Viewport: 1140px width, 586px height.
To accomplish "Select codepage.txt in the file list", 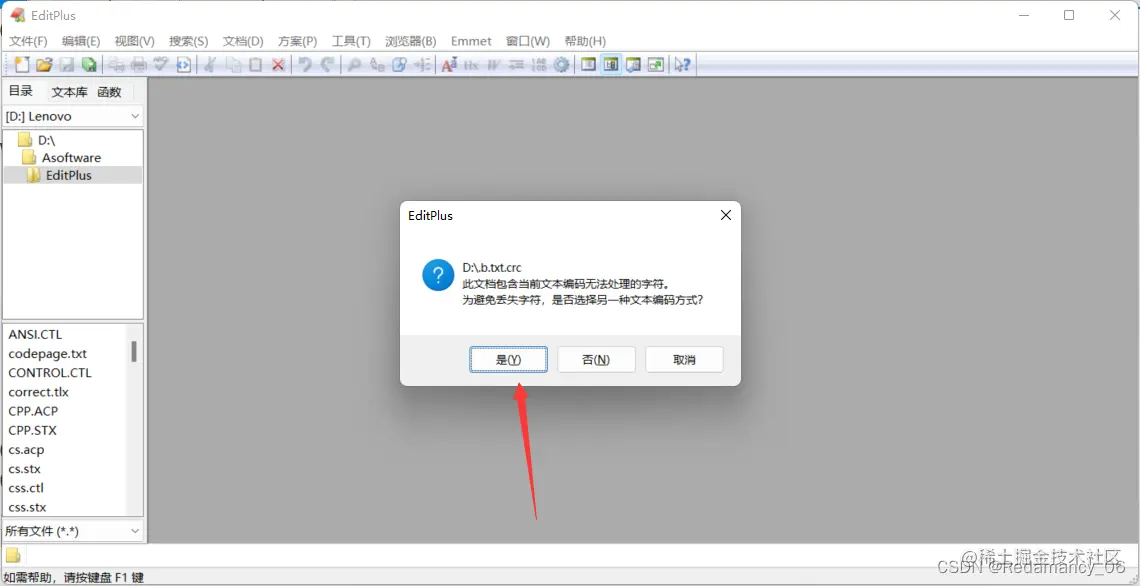I will coord(47,353).
